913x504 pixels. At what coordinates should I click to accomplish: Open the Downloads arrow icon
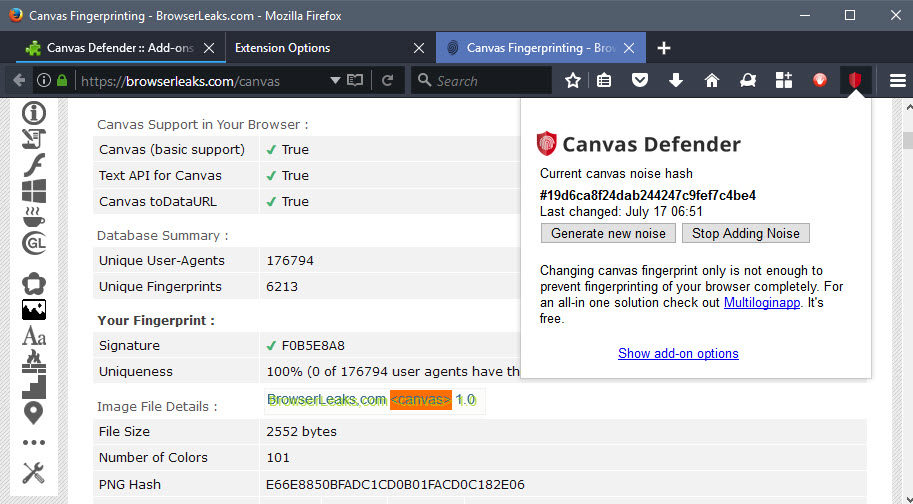[676, 80]
